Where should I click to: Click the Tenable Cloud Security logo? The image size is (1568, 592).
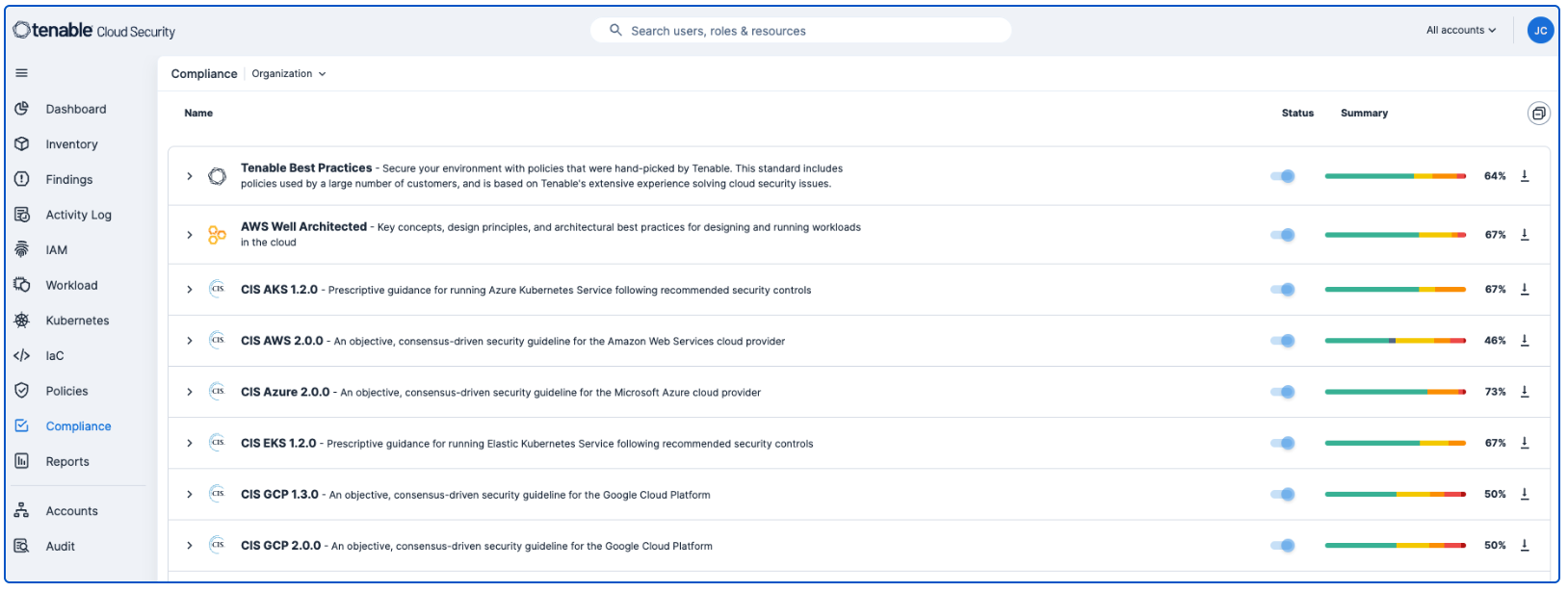(94, 31)
